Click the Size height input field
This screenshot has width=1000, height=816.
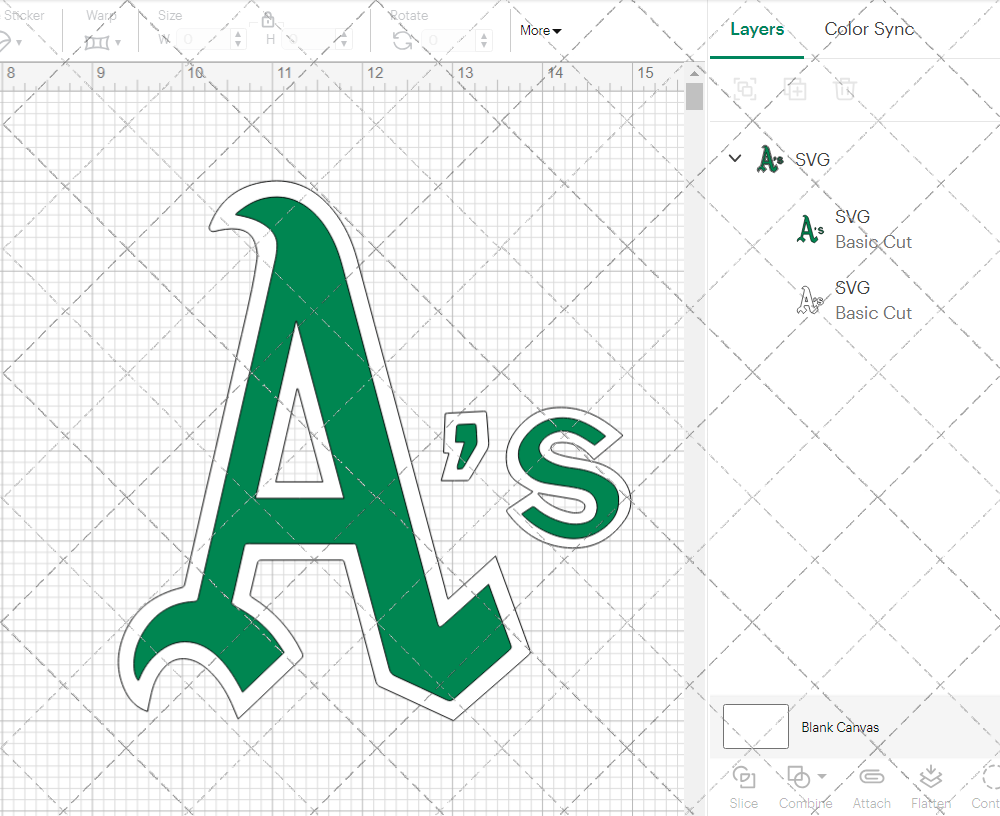tap(309, 40)
